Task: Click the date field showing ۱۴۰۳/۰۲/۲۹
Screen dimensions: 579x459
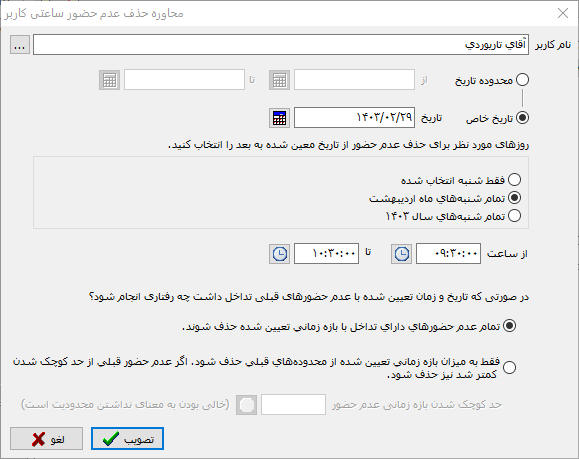Action: click(354, 118)
